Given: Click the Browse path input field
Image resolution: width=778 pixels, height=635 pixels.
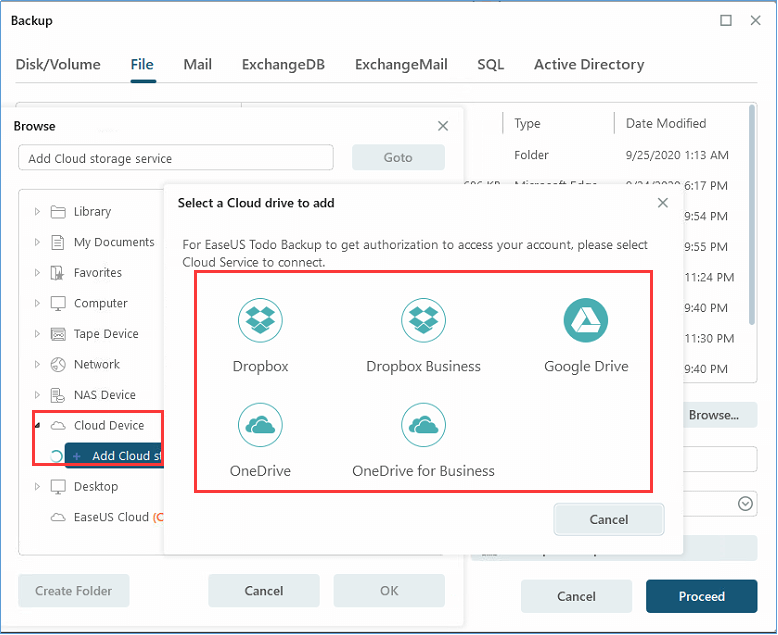Looking at the screenshot, I should 176,158.
